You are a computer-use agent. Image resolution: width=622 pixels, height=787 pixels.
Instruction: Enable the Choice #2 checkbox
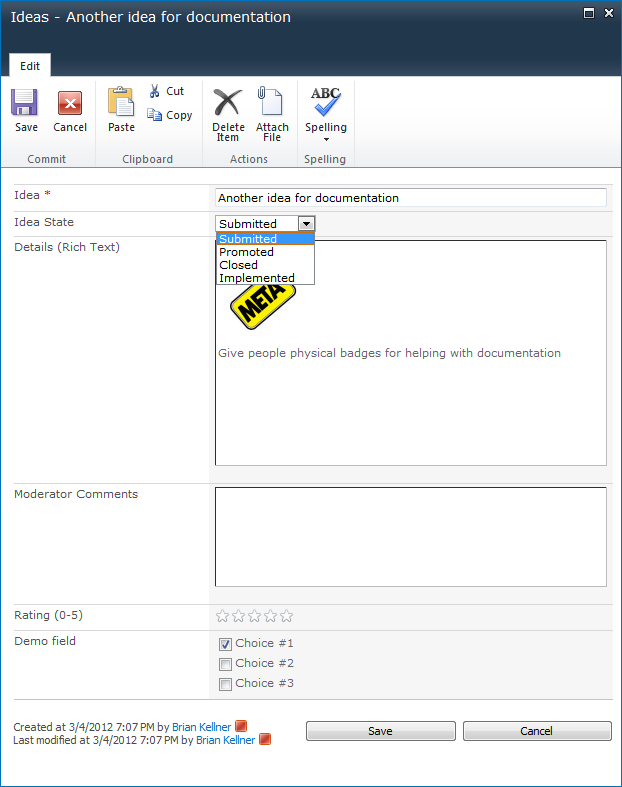[x=226, y=664]
